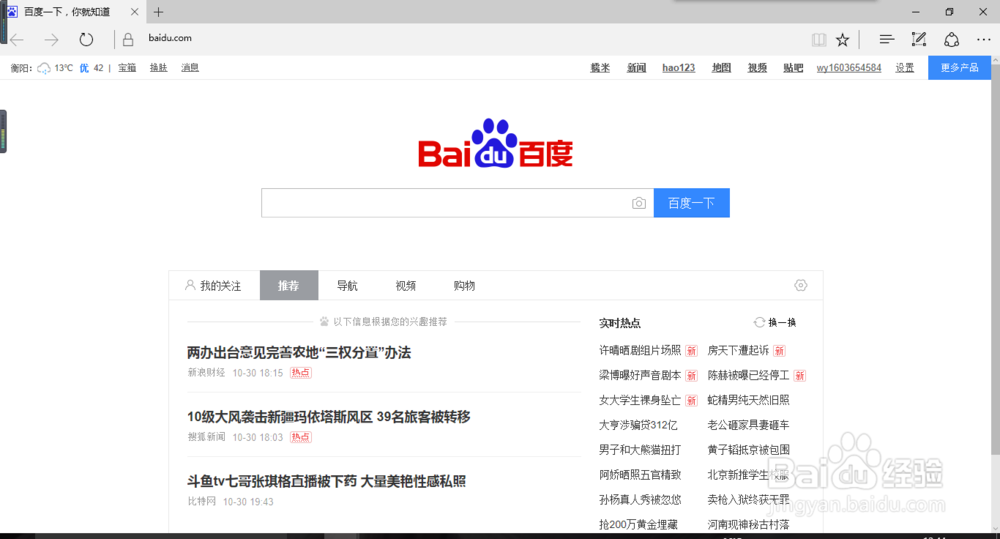Close the 百度一下 browser tab
Viewport: 1000px width, 539px height.
click(x=135, y=11)
